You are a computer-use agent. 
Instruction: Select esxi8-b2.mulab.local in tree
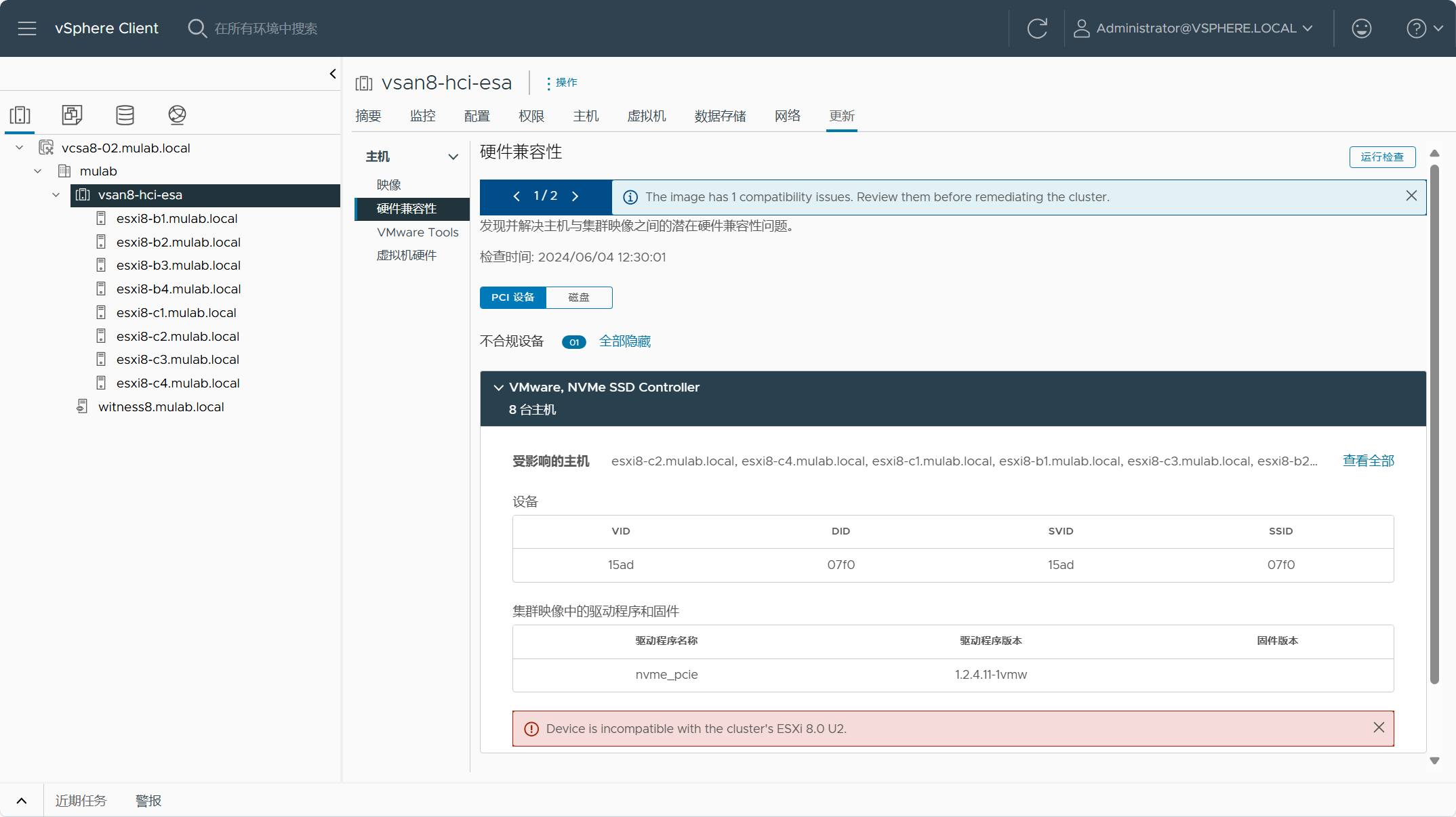[178, 242]
